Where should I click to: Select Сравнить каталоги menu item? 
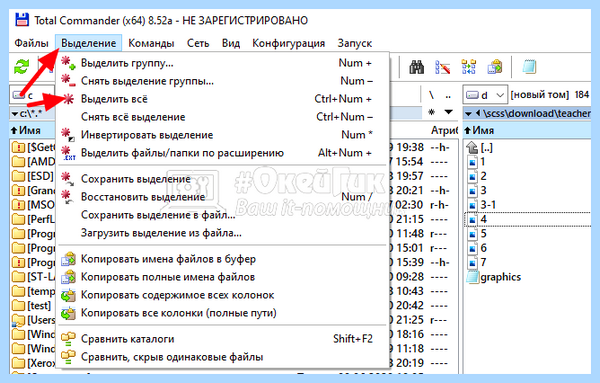(x=223, y=339)
